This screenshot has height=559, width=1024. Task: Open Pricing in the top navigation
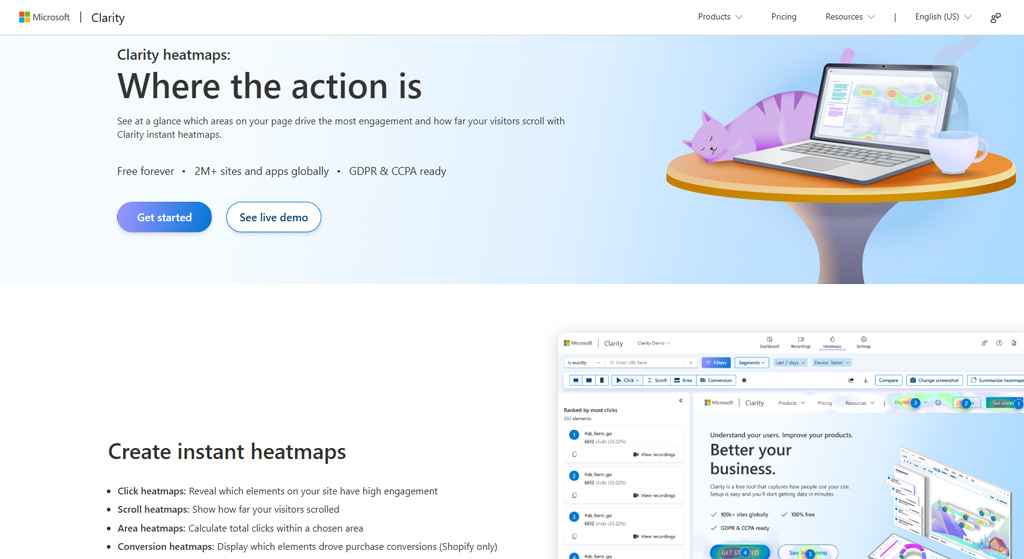coord(784,17)
